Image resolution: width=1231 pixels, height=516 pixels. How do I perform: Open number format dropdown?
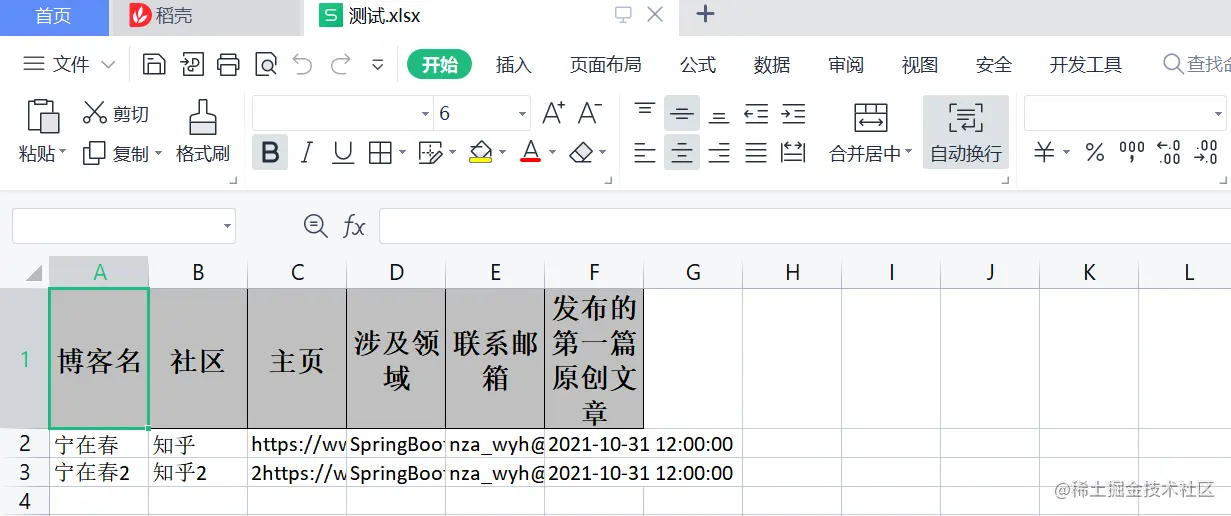pyautogui.click(x=1217, y=114)
